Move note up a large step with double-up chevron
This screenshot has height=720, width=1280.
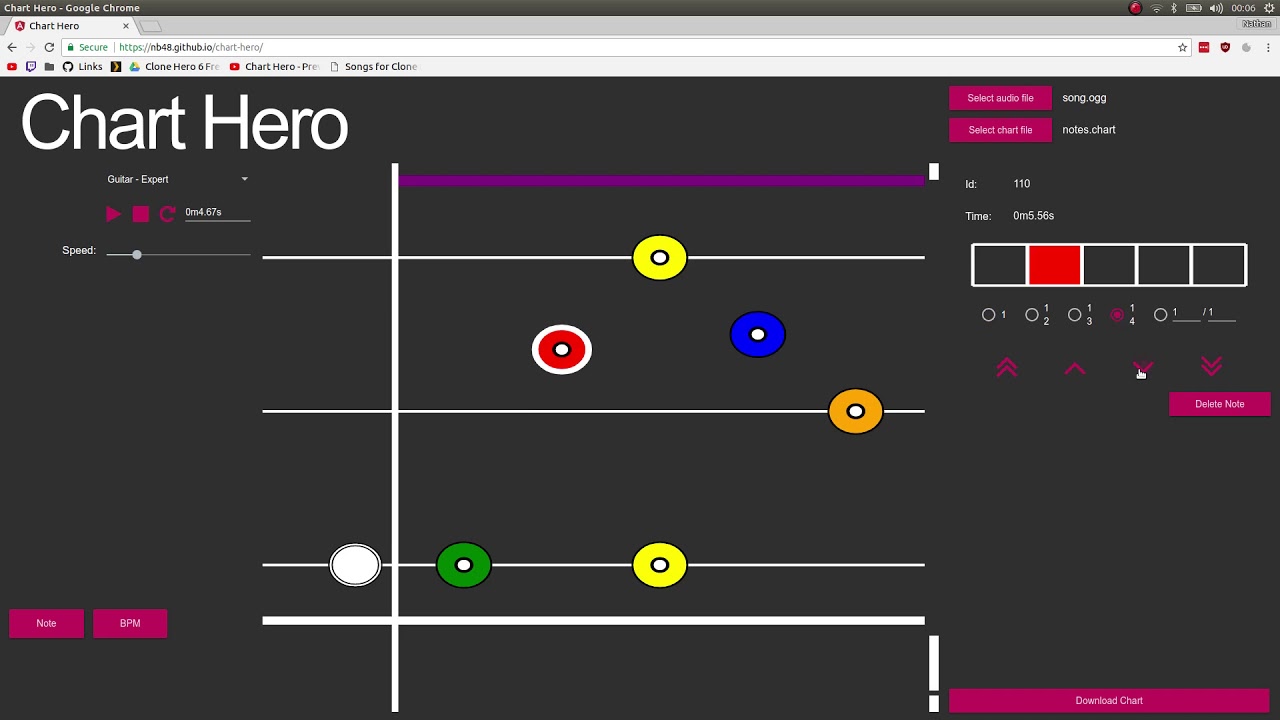coord(1007,368)
